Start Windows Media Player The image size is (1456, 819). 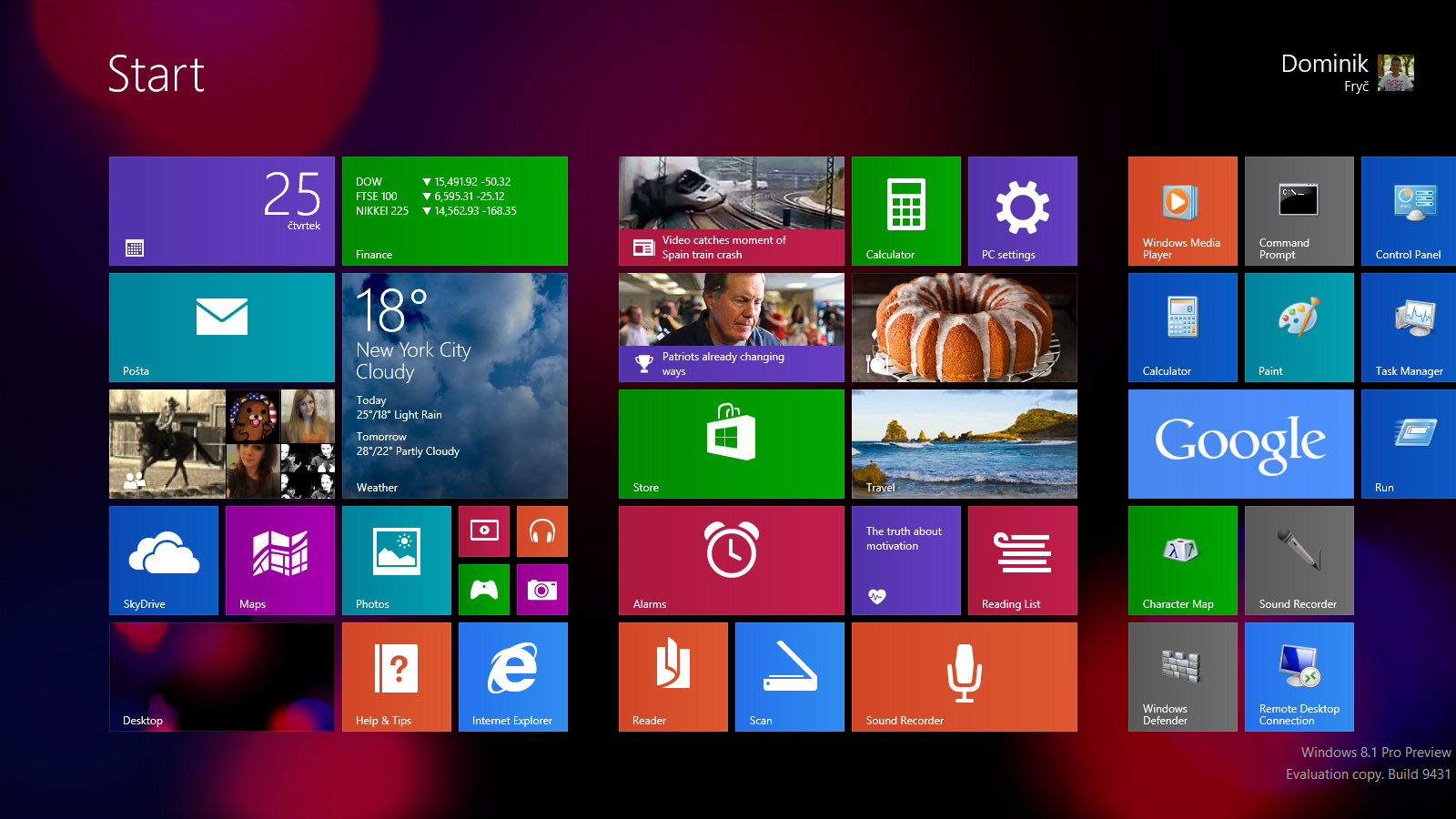tap(1181, 210)
